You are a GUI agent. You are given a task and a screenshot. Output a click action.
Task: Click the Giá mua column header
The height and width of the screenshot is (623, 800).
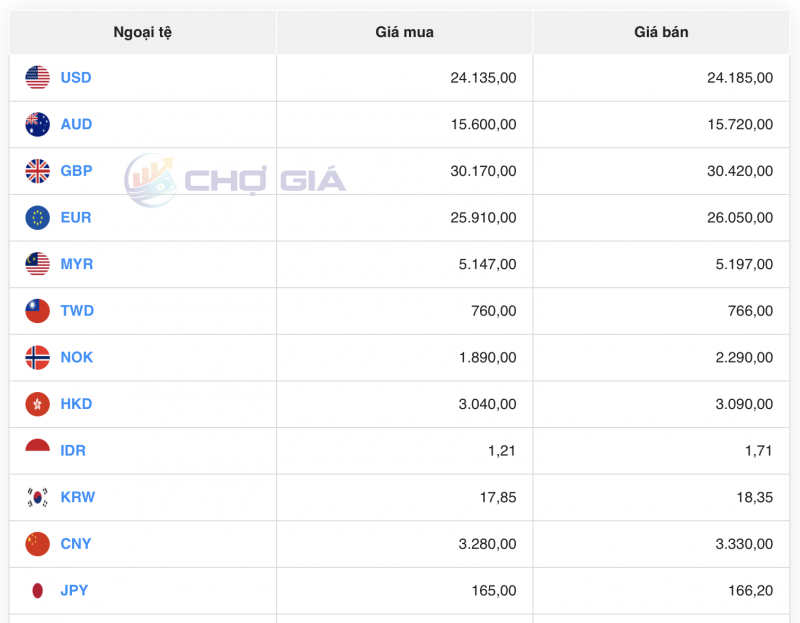pos(404,31)
